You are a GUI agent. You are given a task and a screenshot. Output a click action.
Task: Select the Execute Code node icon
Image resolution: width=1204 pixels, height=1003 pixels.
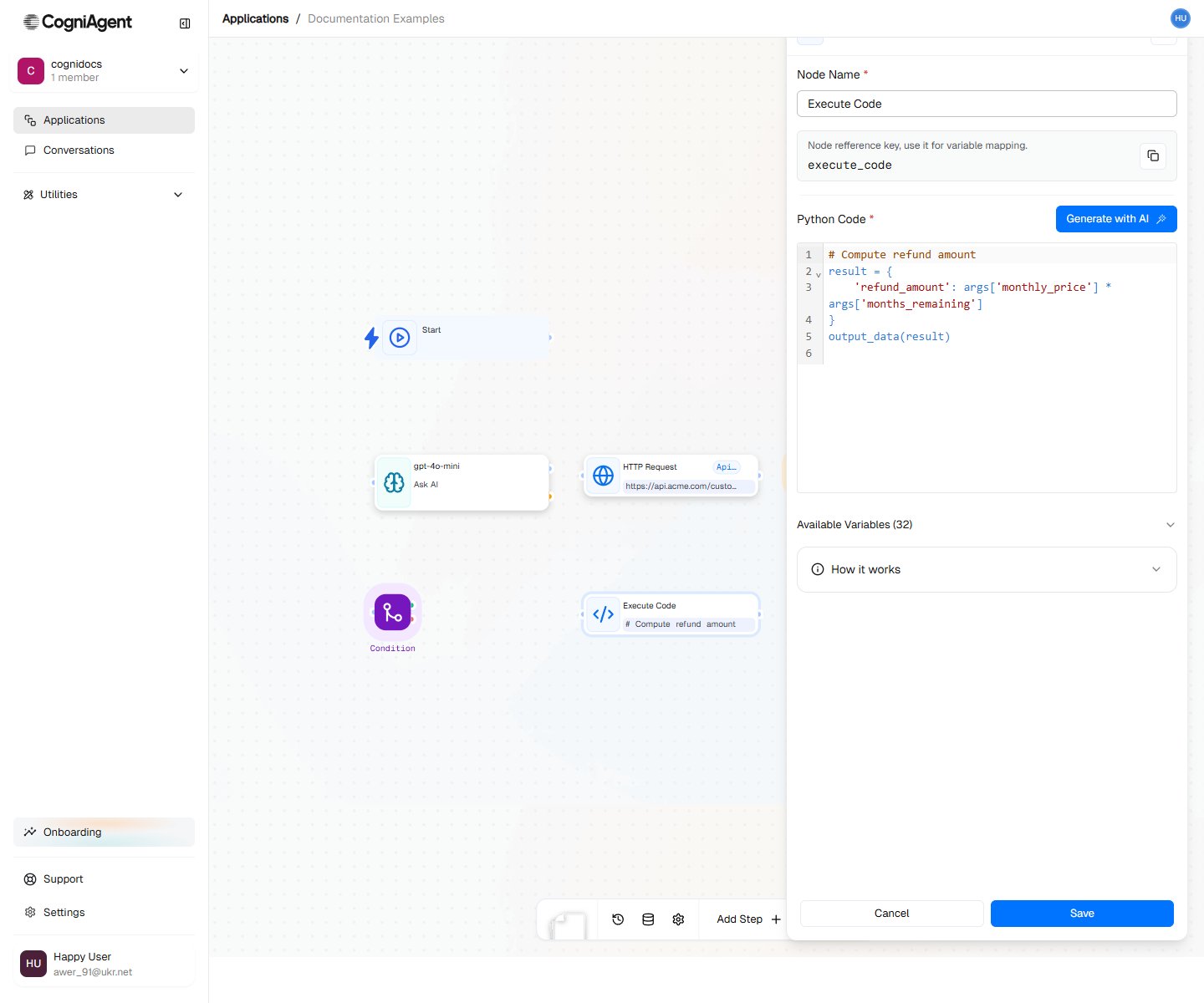[603, 614]
